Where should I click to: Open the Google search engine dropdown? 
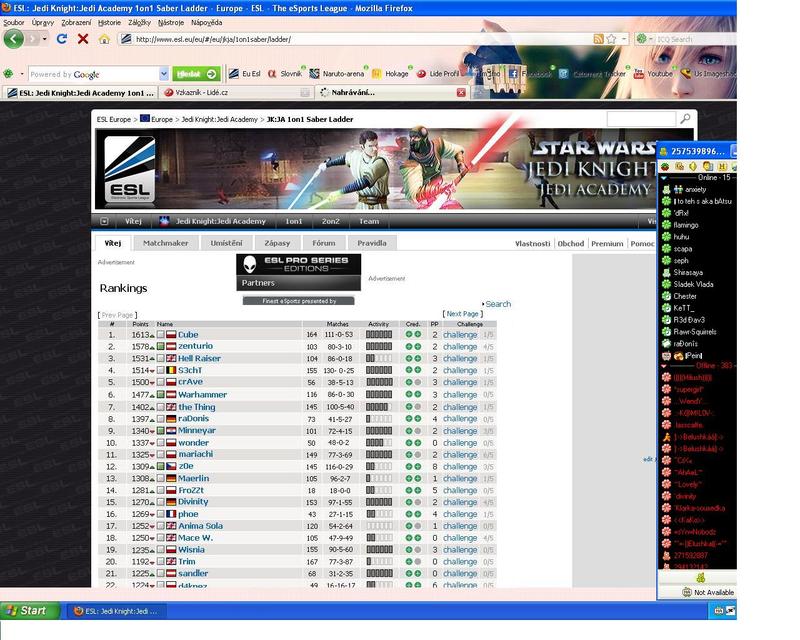click(164, 74)
